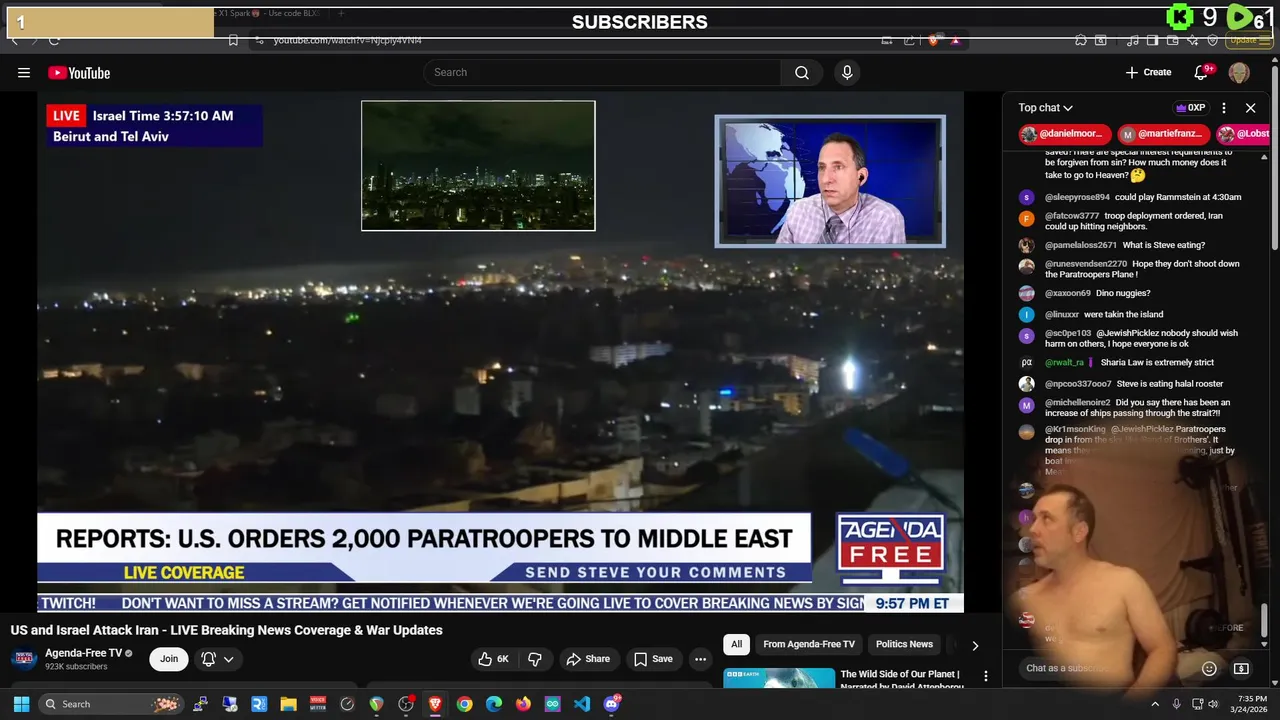The height and width of the screenshot is (720, 1280).
Task: Open the system tray volume control
Action: click(x=1215, y=704)
